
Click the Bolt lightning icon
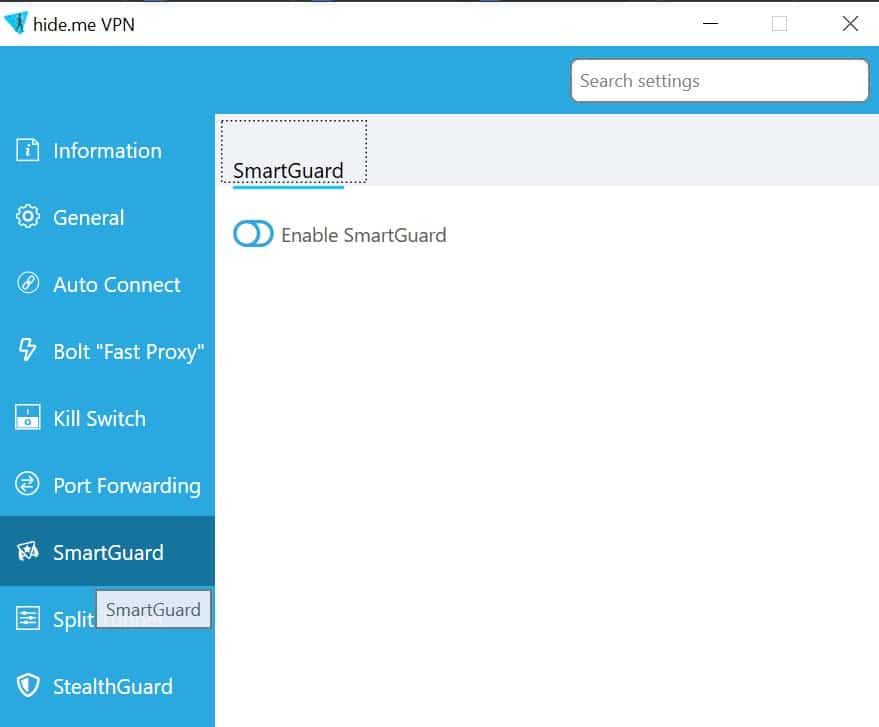point(27,350)
